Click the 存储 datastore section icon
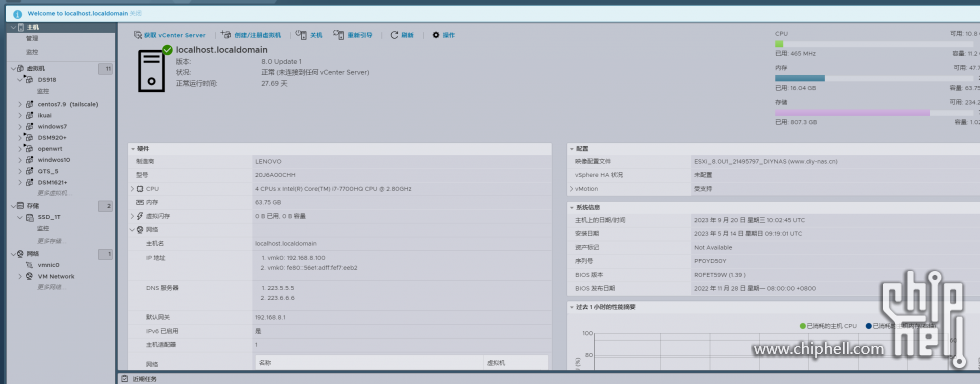The image size is (980, 384). pos(21,206)
